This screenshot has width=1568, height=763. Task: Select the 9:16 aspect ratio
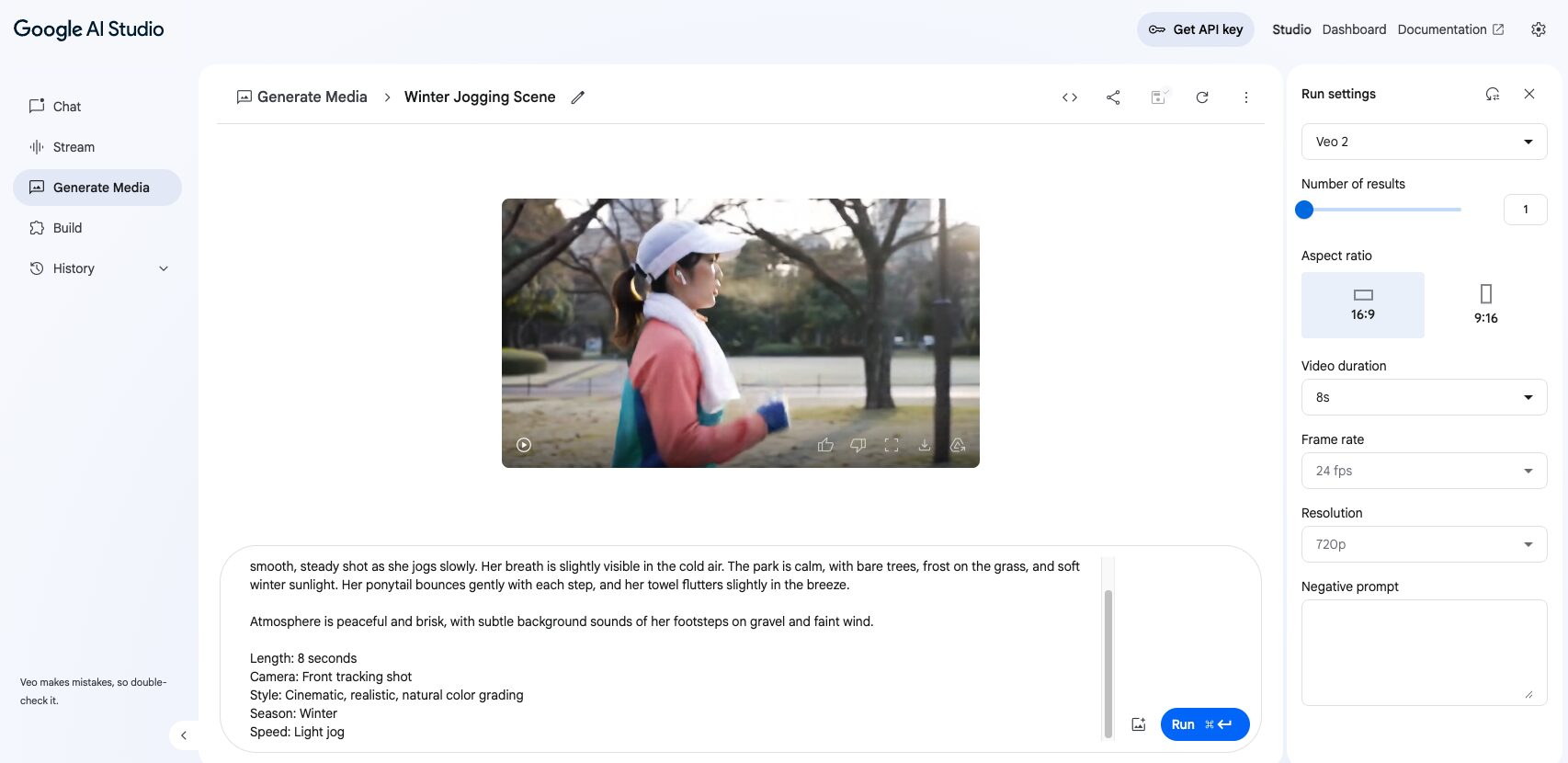1486,305
